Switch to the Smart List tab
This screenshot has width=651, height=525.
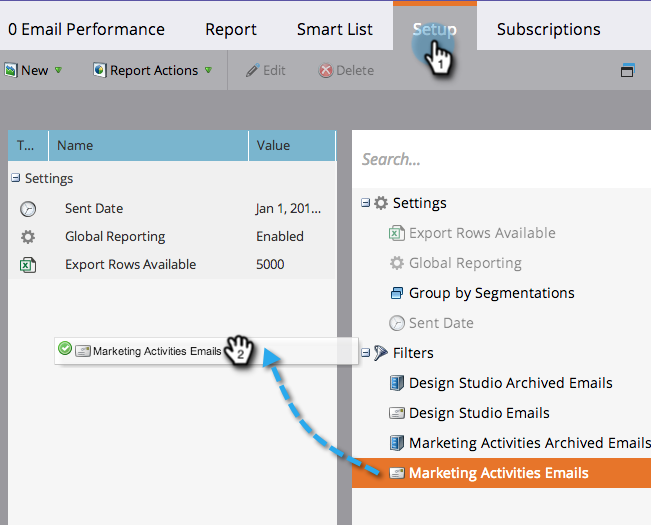click(334, 29)
